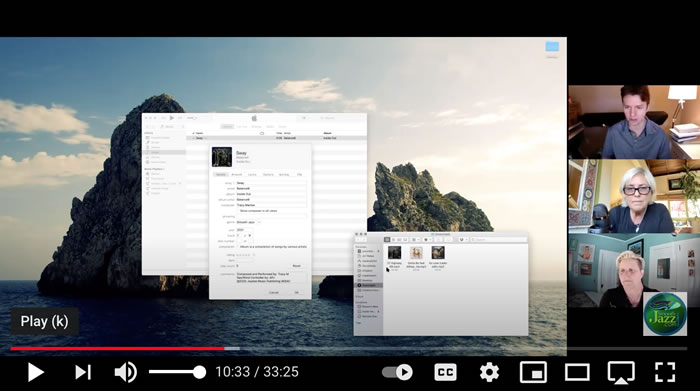Click the volume slider handle
This screenshot has width=700, height=391.
click(x=199, y=372)
